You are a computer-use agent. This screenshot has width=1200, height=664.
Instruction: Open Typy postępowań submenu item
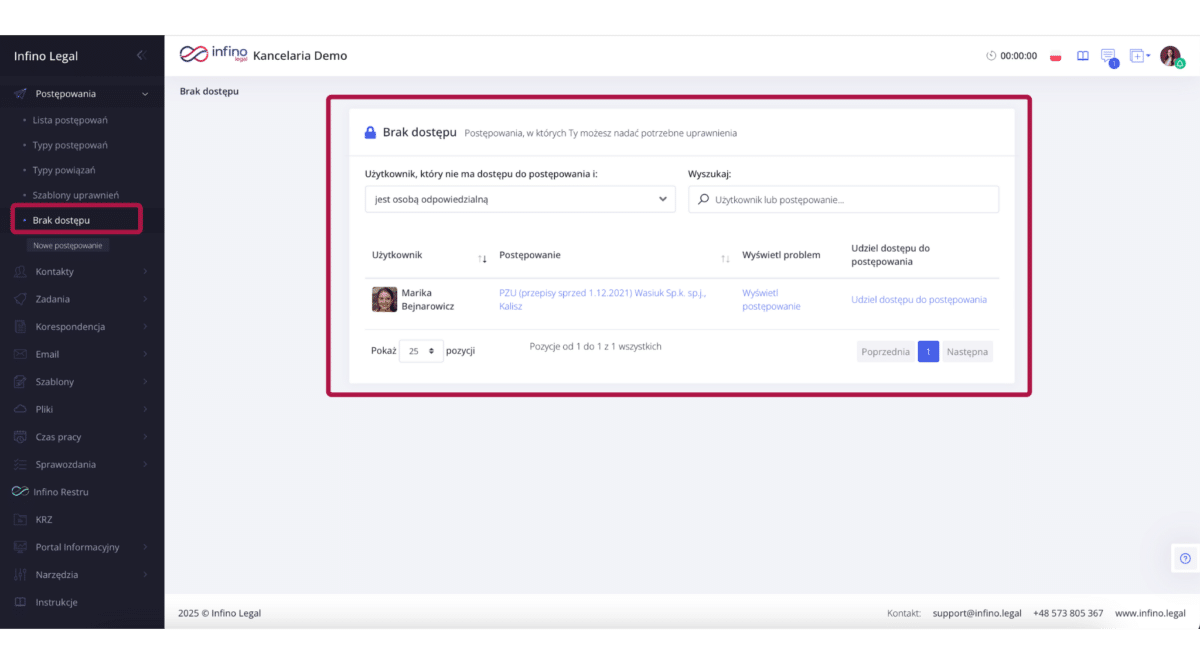pyautogui.click(x=70, y=145)
